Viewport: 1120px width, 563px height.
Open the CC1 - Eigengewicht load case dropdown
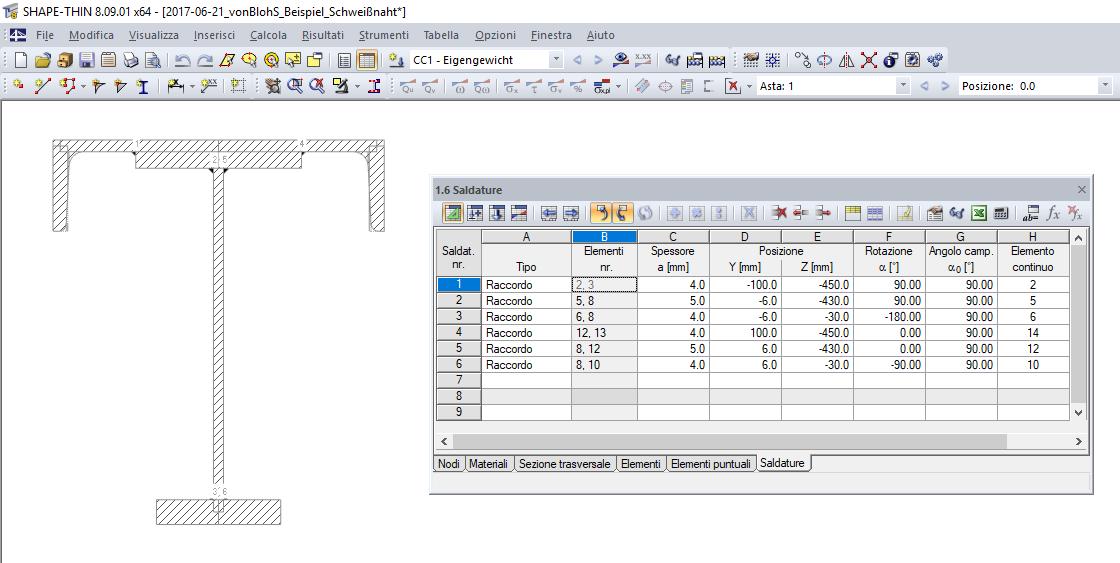tap(556, 60)
